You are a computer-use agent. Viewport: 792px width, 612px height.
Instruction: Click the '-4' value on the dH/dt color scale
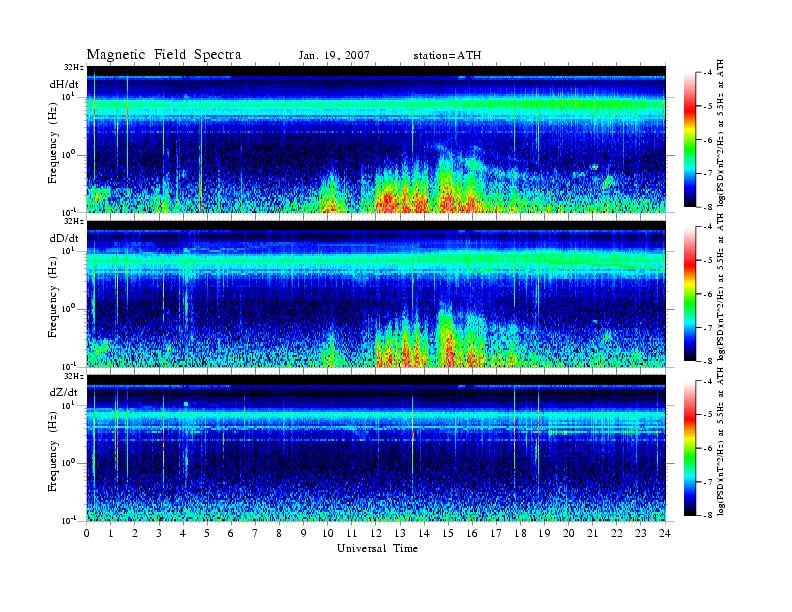tap(708, 73)
